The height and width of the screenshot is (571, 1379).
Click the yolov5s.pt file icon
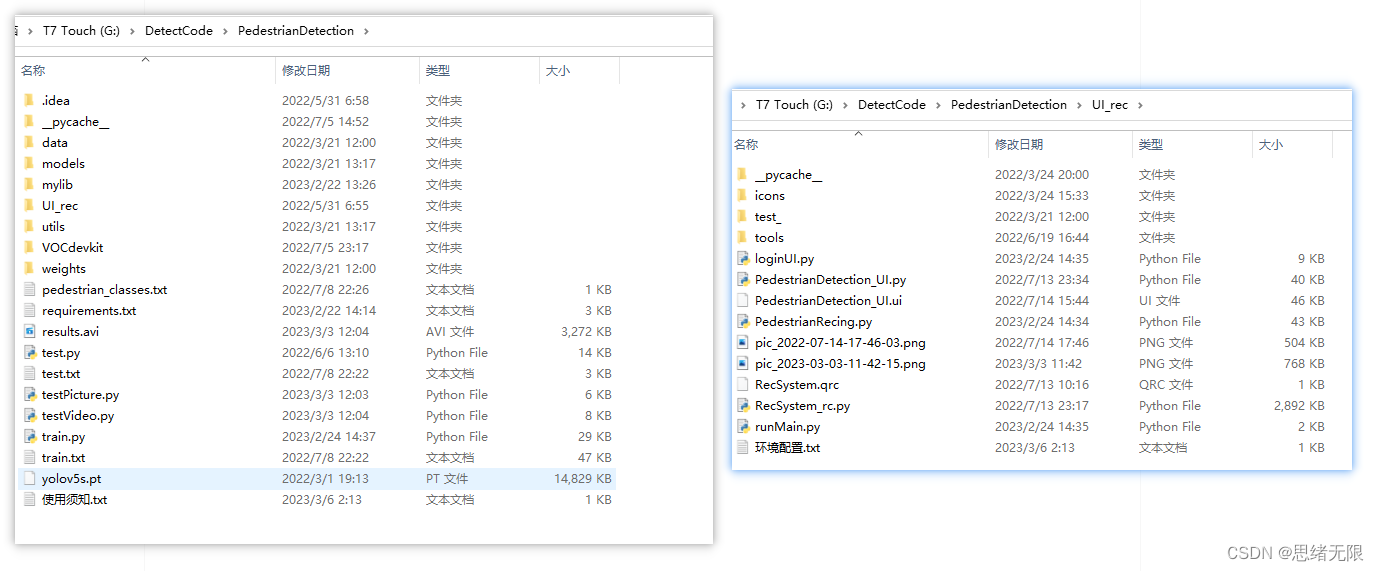pos(29,478)
